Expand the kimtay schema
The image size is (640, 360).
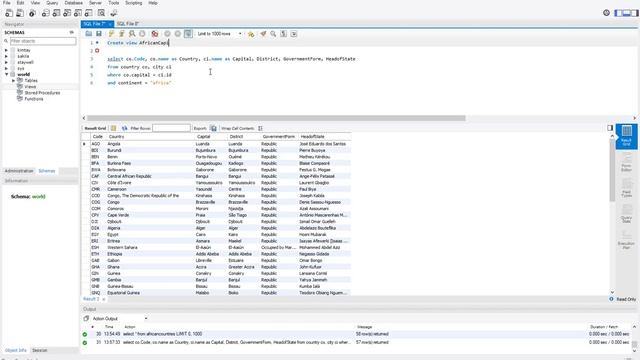(6, 50)
